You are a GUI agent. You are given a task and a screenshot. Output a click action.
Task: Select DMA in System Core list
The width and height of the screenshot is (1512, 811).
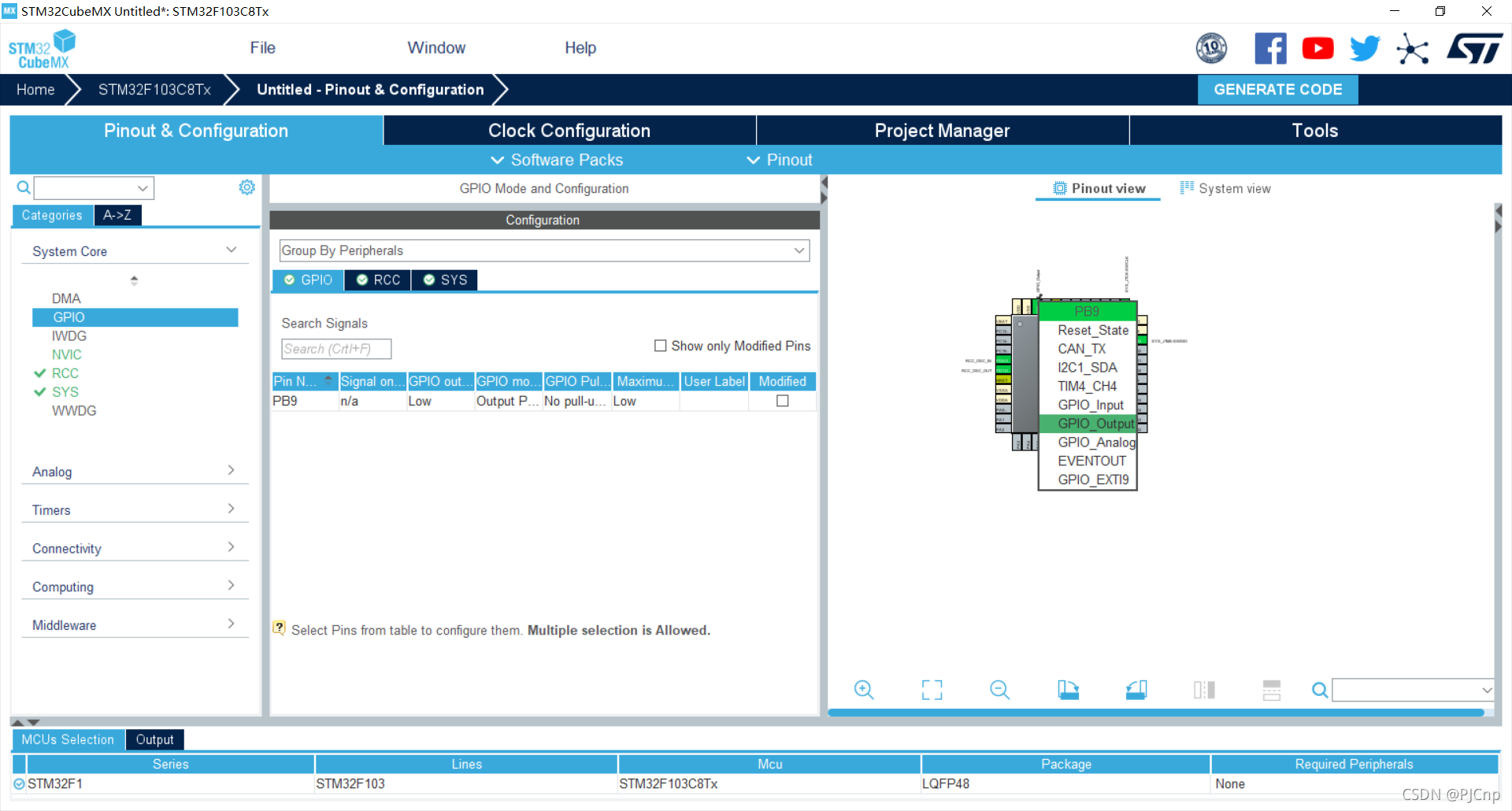coord(66,298)
